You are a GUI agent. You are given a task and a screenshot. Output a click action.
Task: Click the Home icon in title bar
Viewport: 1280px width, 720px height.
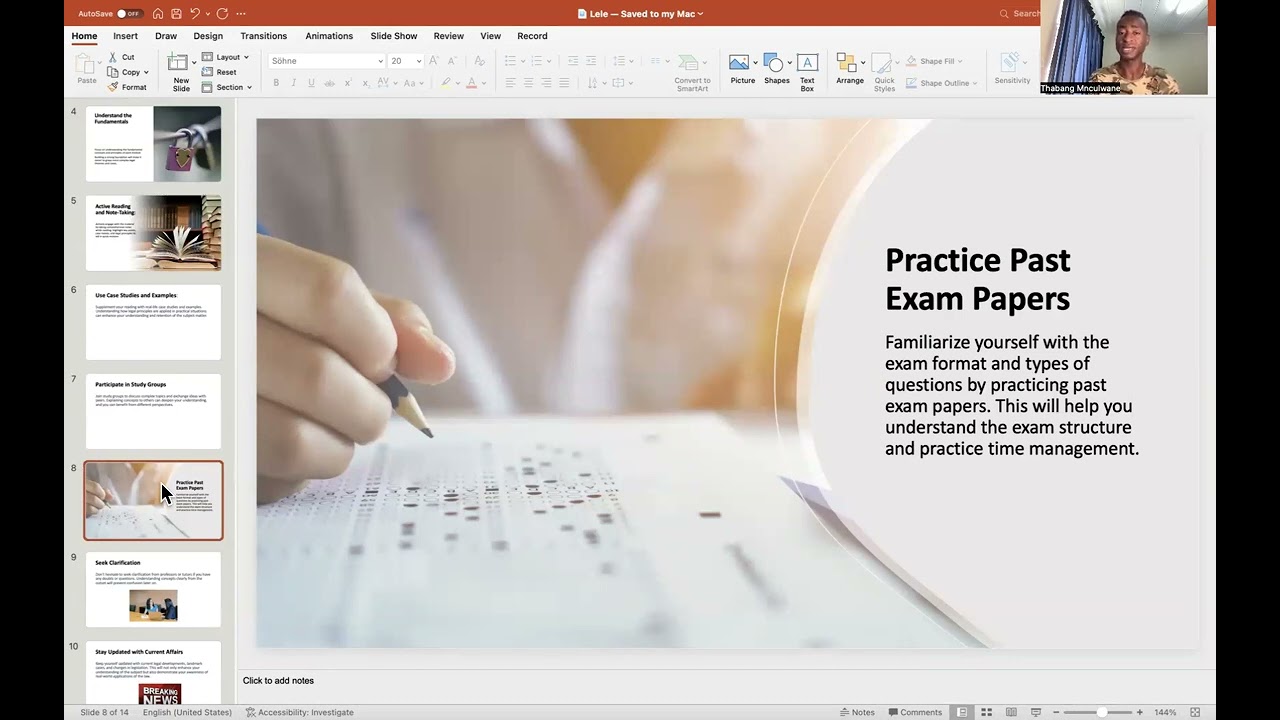click(158, 14)
